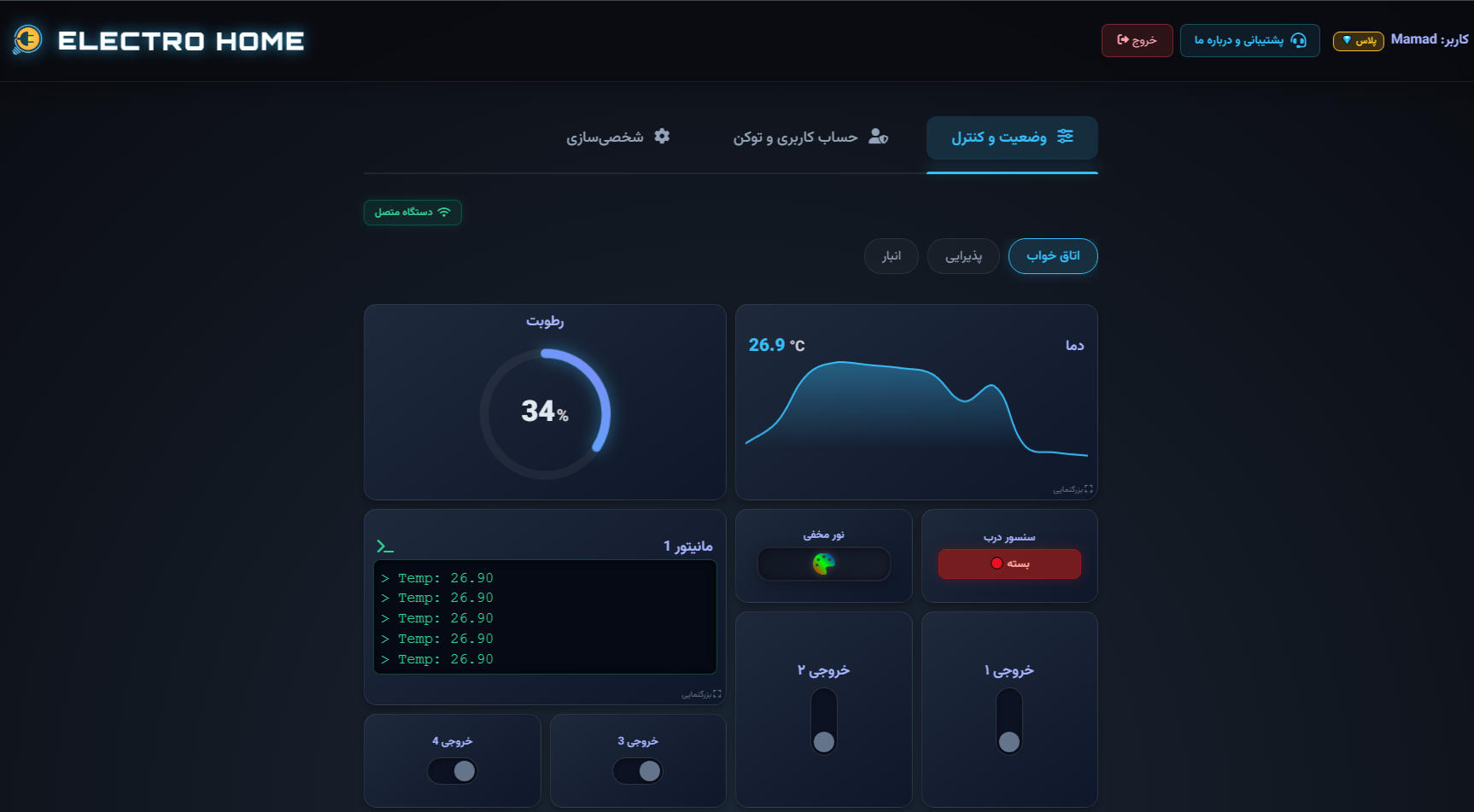The image size is (1474, 812).
Task: Click the headset icon in support button
Action: (1298, 40)
